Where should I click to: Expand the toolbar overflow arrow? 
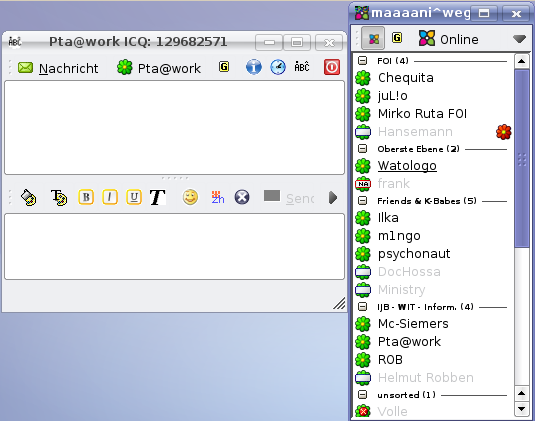(333, 198)
